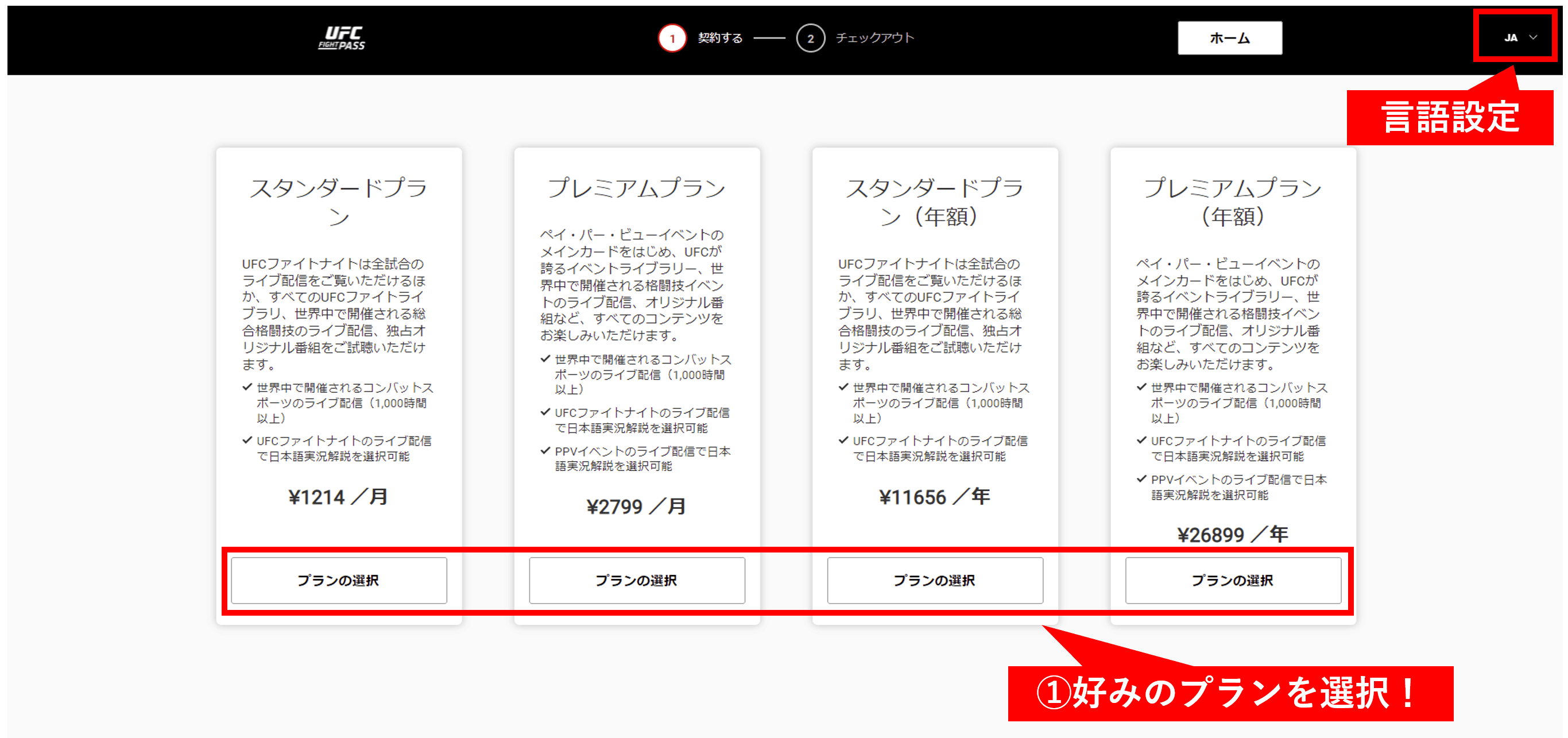The width and height of the screenshot is (1568, 738).
Task: Open the JA language dropdown
Action: click(1520, 38)
